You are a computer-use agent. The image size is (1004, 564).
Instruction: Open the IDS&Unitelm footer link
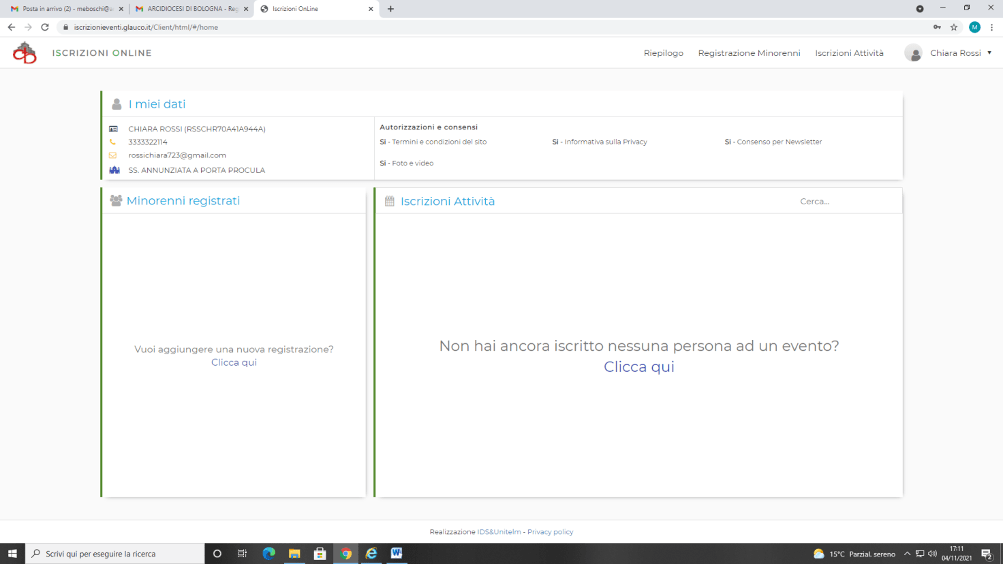click(499, 532)
